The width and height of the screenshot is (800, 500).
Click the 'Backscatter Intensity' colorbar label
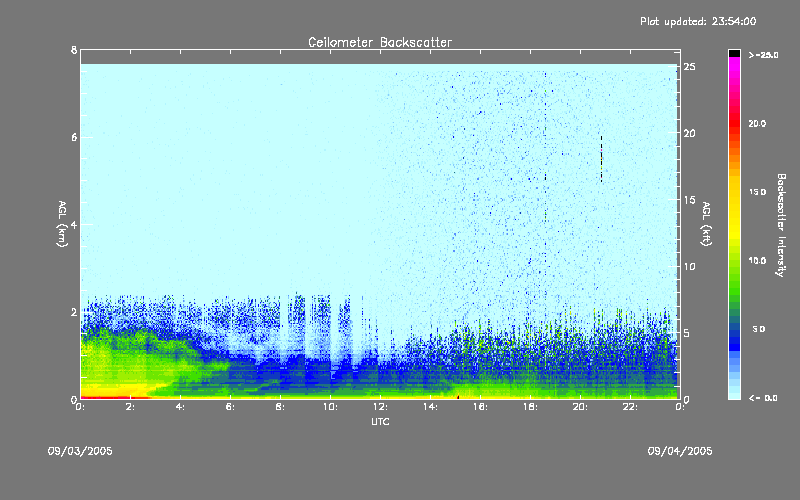(x=781, y=225)
